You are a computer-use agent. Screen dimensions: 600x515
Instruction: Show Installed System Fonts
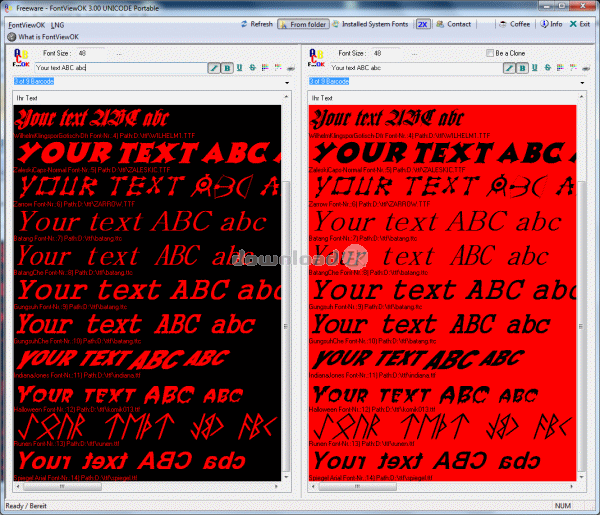coord(370,24)
